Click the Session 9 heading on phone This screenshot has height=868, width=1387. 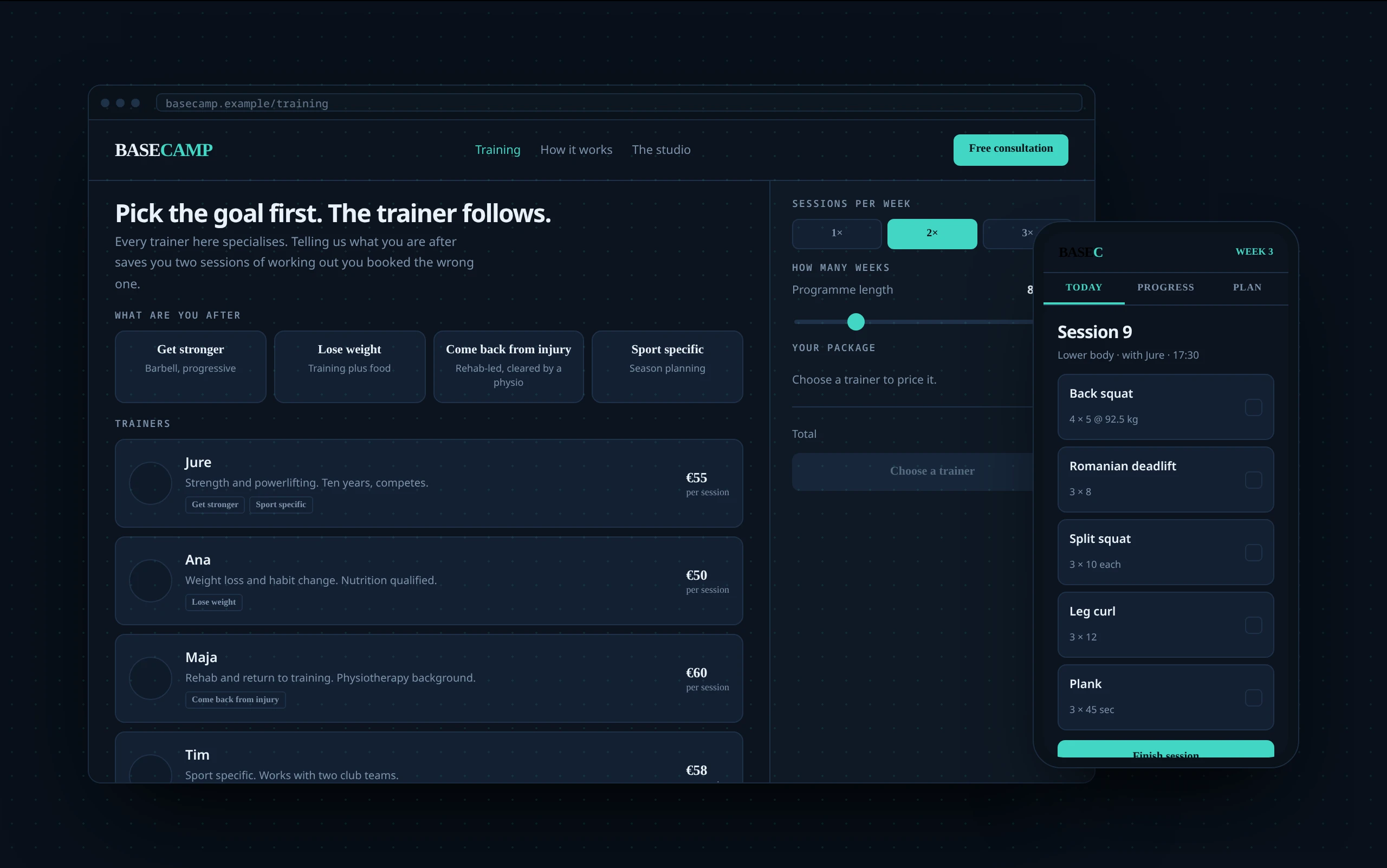point(1094,332)
